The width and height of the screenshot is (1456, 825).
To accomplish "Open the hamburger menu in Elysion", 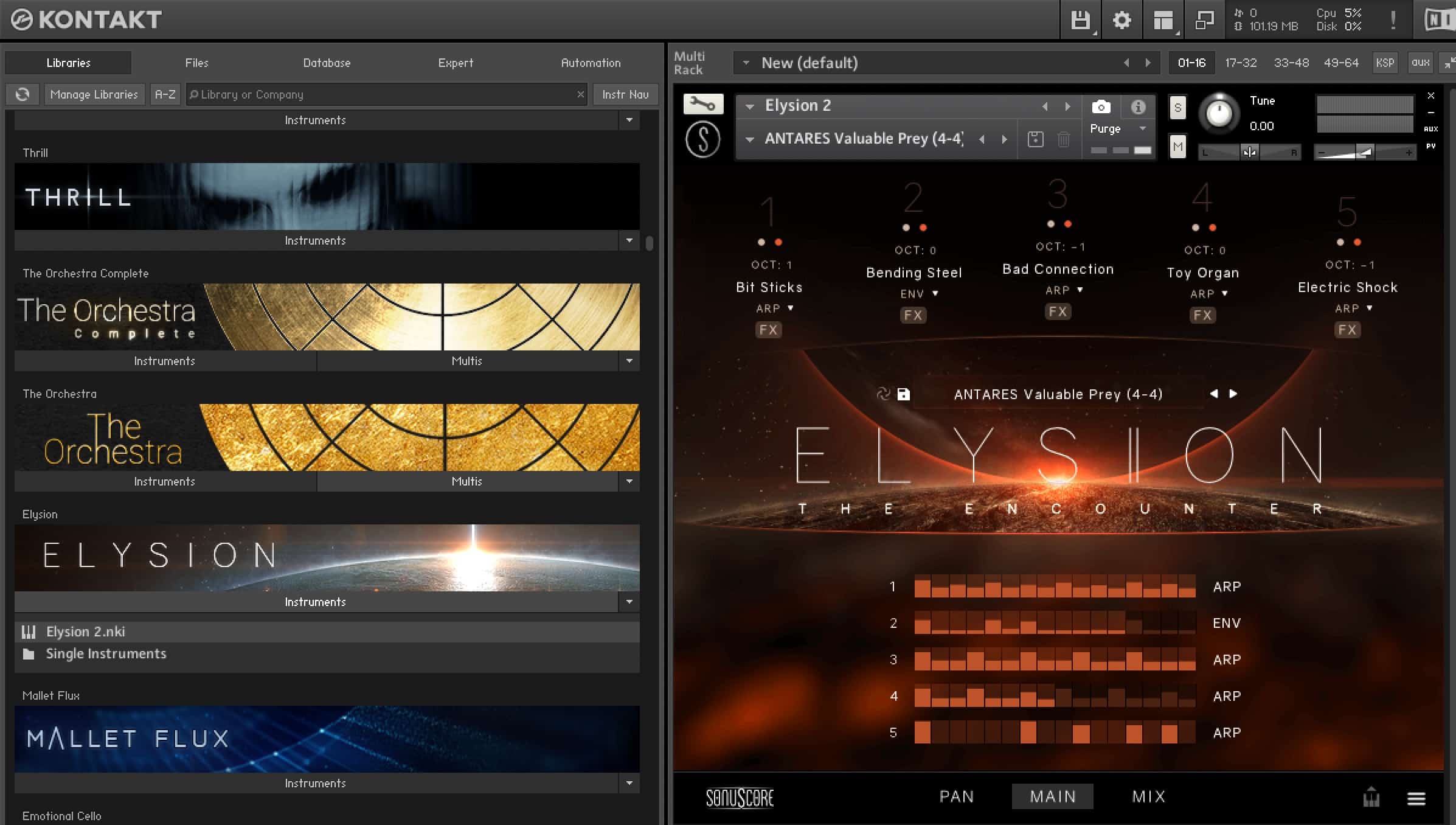I will 1416,798.
